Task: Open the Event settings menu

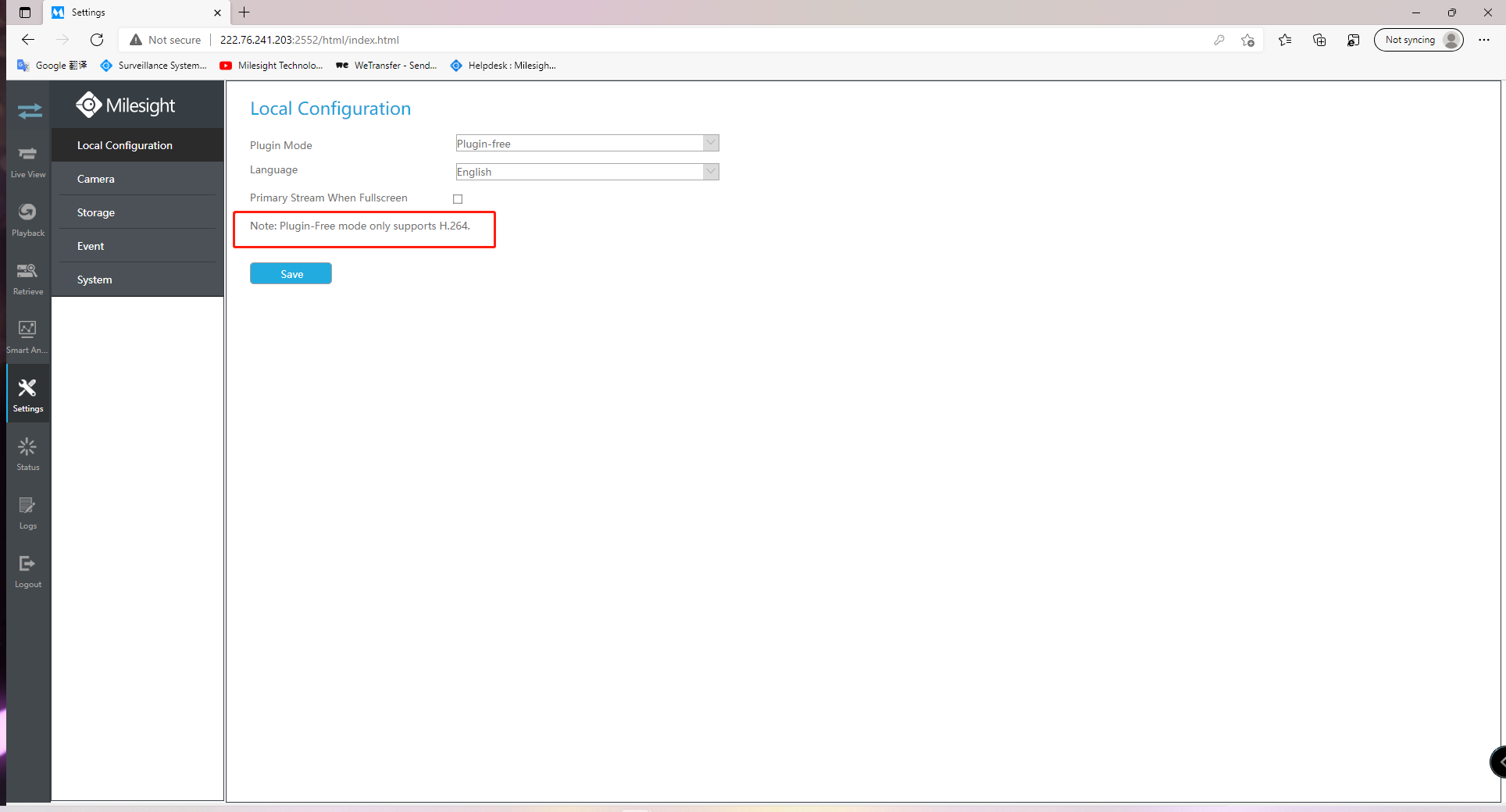Action: pos(137,246)
